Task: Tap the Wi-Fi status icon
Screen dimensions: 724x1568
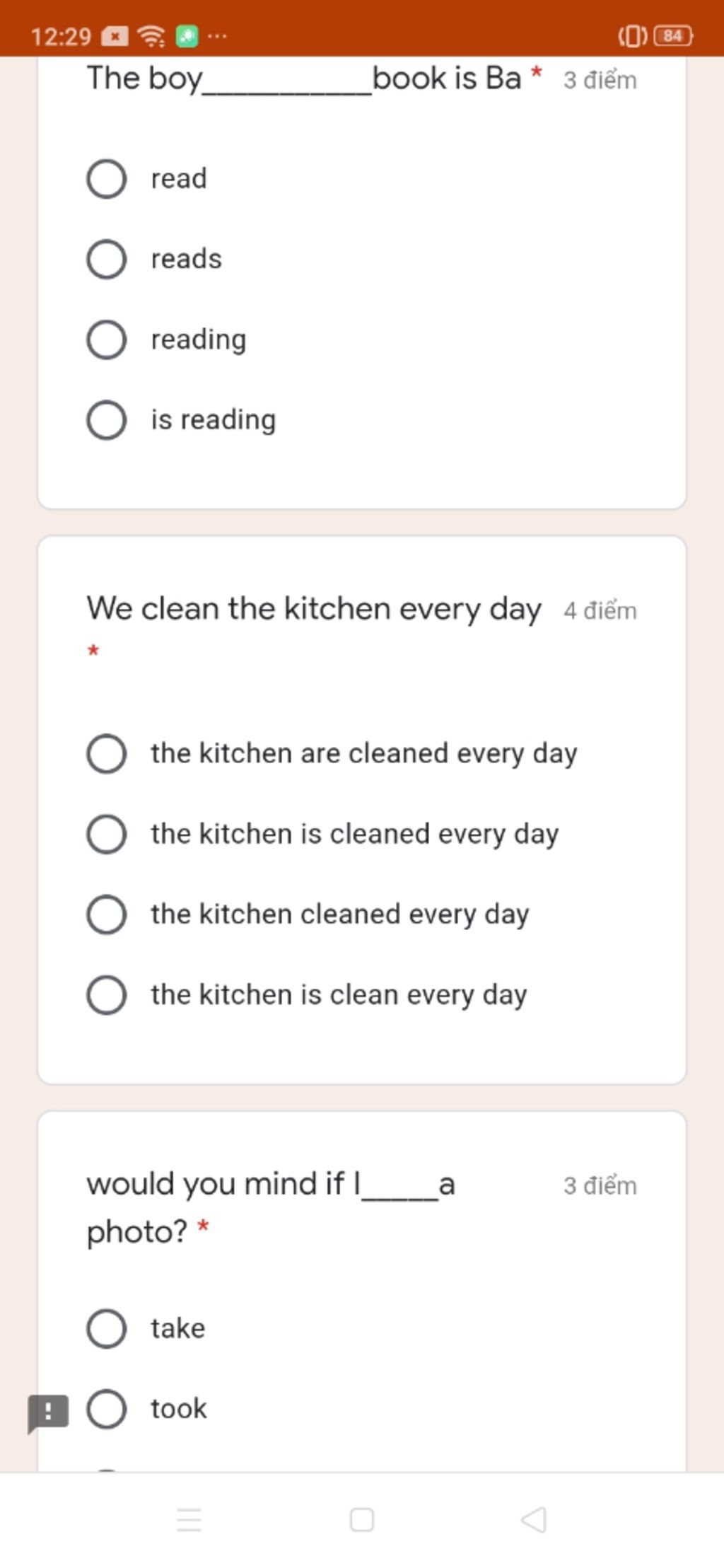Action: (x=151, y=35)
